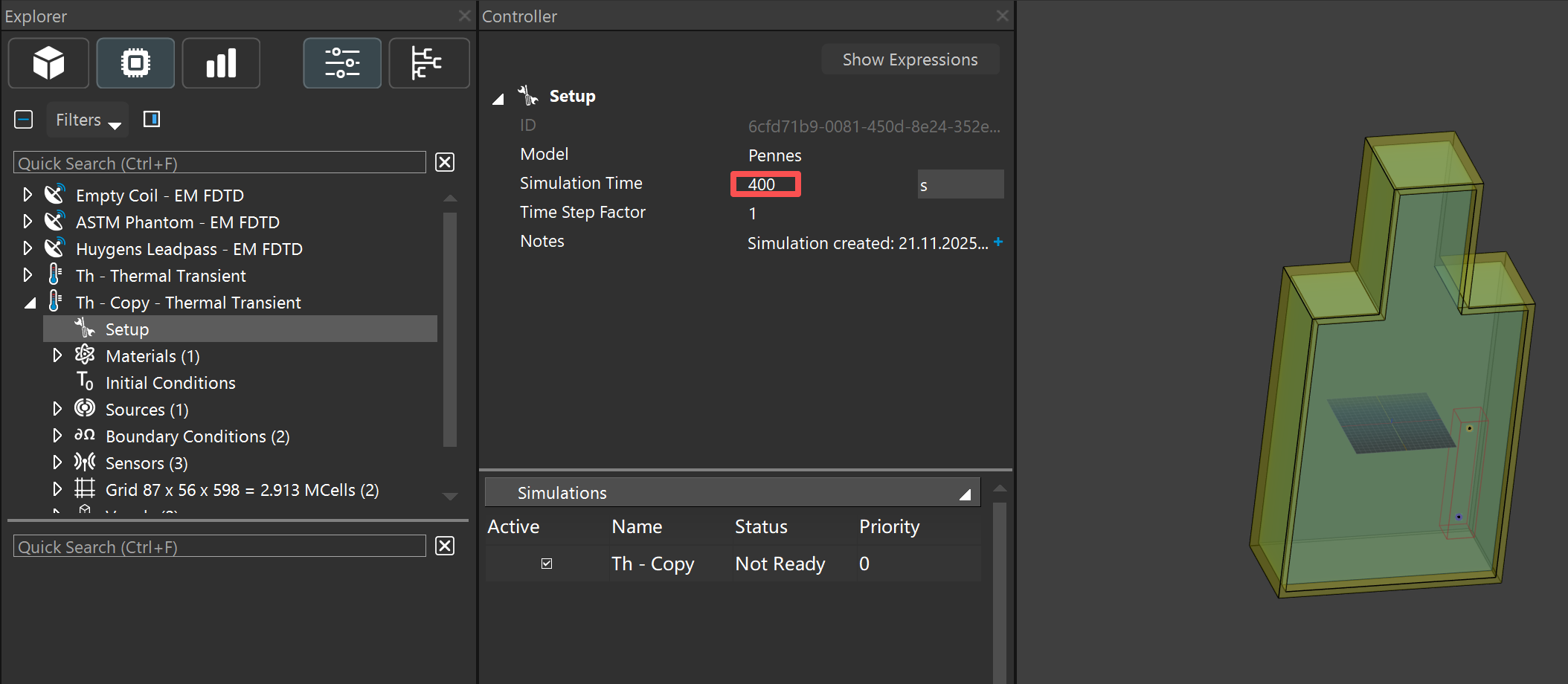Screen dimensions: 1568x684
Task: Select the Initial Conditions tree item
Action: [x=170, y=383]
